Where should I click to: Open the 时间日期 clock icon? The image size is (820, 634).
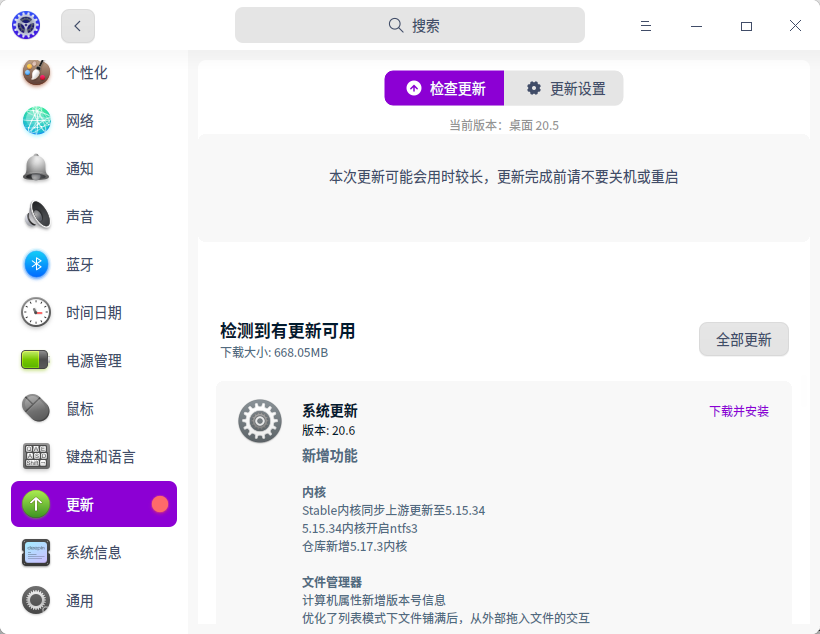[36, 312]
